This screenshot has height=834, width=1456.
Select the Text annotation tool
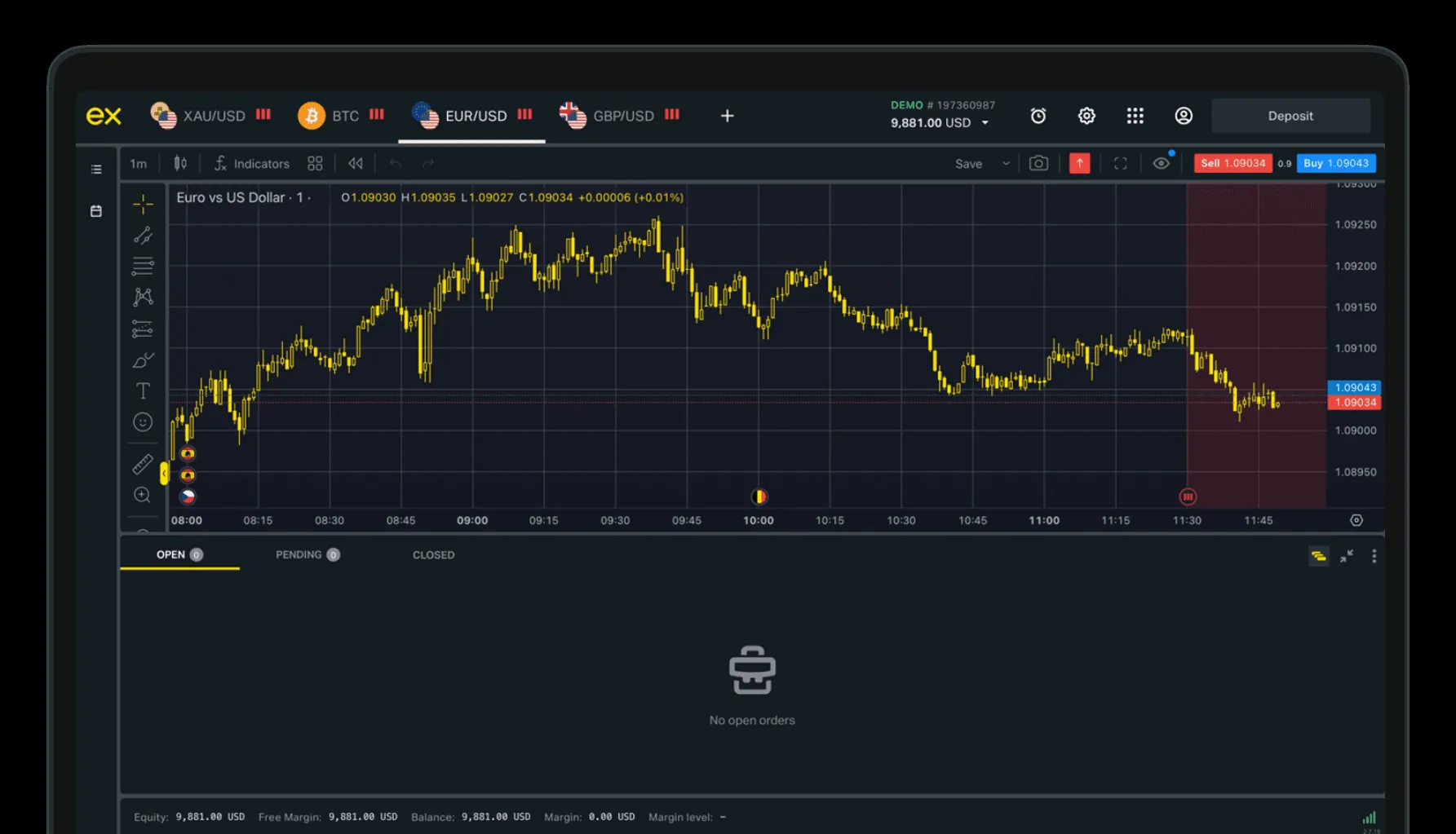[143, 391]
